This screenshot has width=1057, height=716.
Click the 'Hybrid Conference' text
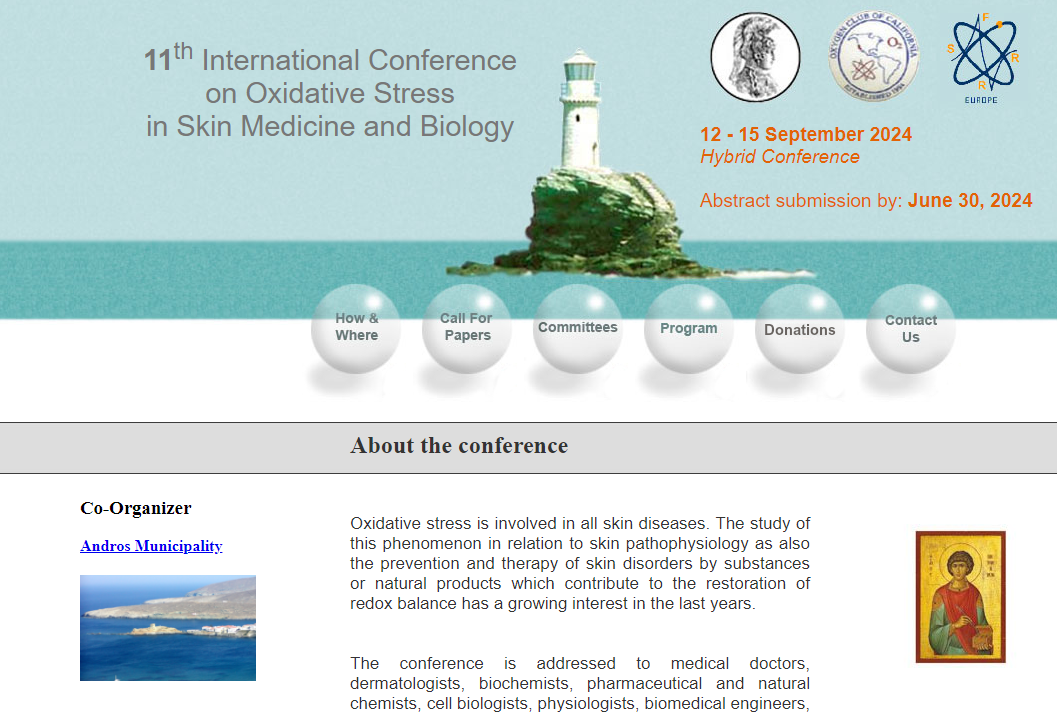coord(780,157)
